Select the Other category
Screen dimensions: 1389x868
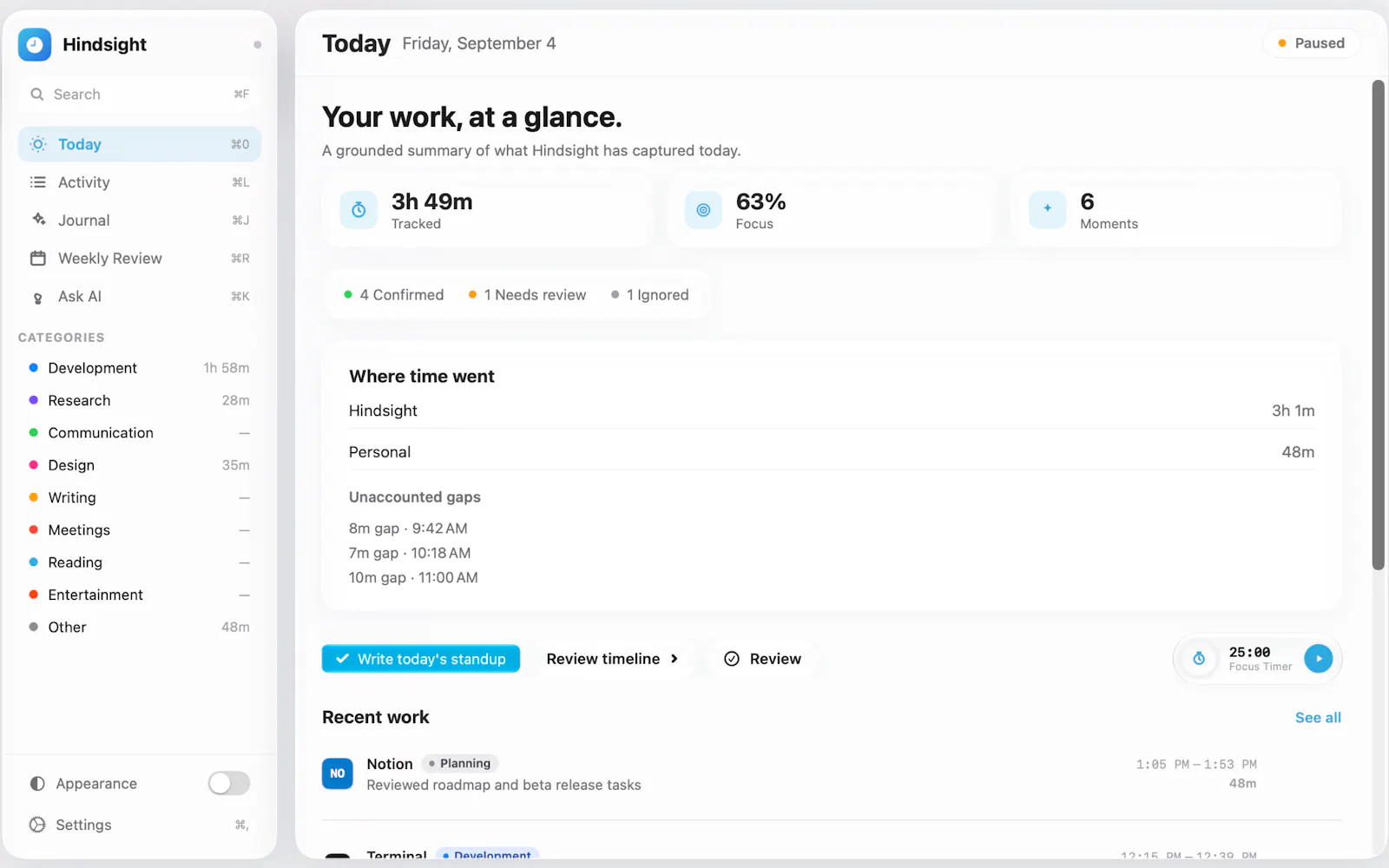tap(140, 628)
